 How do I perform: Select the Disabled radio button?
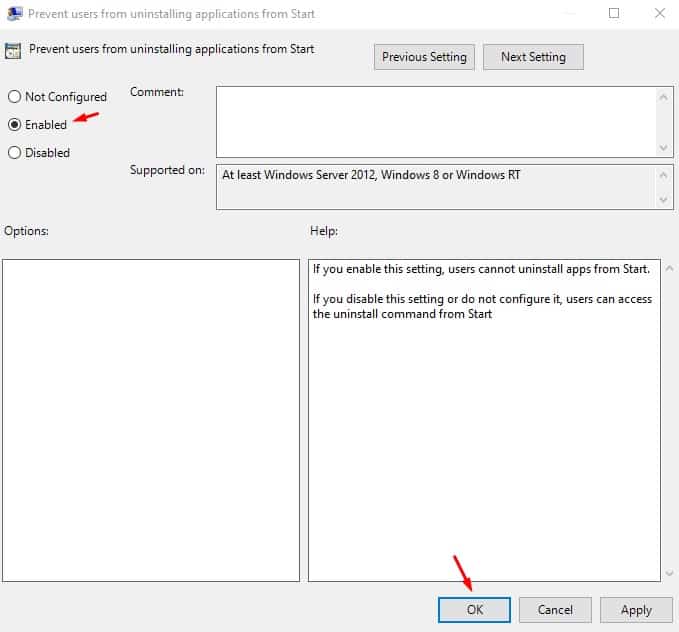pos(14,152)
